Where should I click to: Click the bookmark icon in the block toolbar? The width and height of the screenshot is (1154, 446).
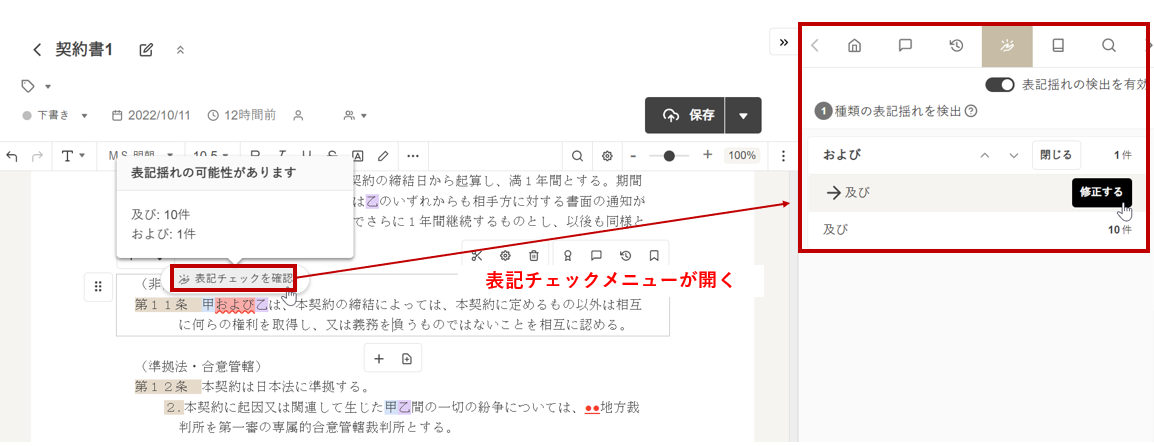point(654,256)
